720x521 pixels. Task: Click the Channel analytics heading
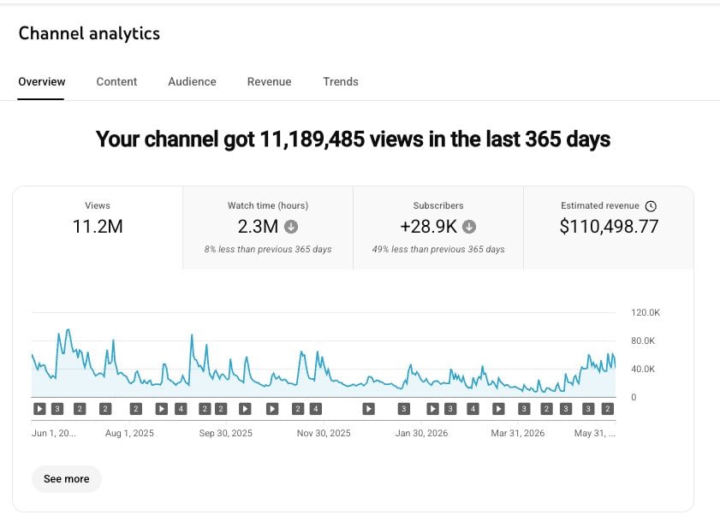tap(89, 34)
